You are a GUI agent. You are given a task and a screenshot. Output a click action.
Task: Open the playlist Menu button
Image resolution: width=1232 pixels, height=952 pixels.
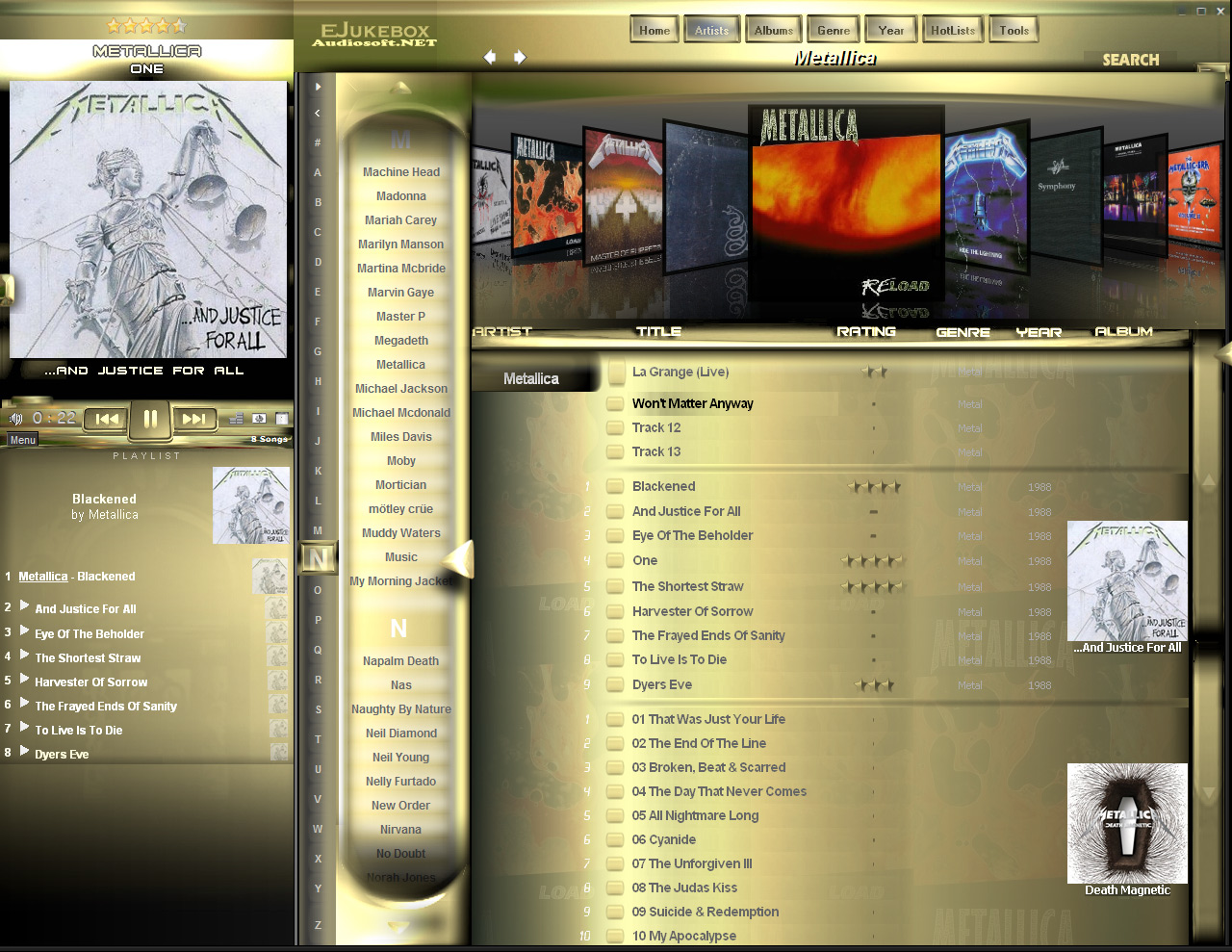point(23,440)
